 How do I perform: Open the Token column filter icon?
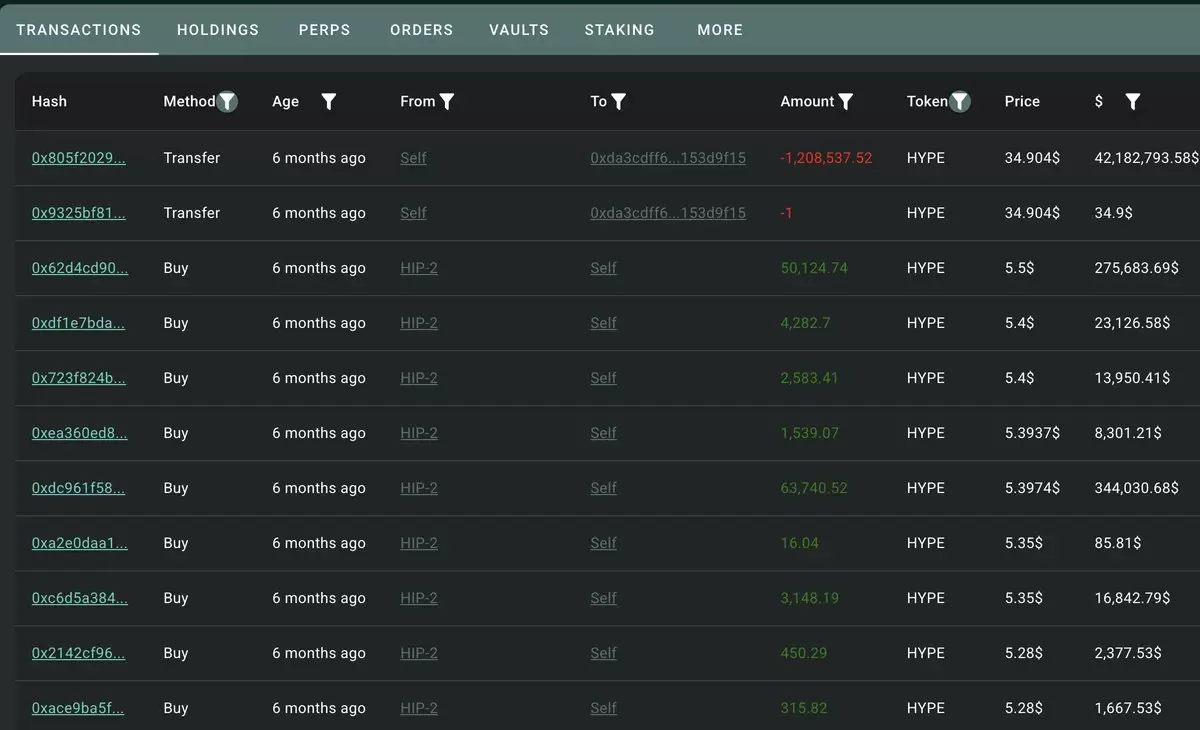tap(960, 101)
